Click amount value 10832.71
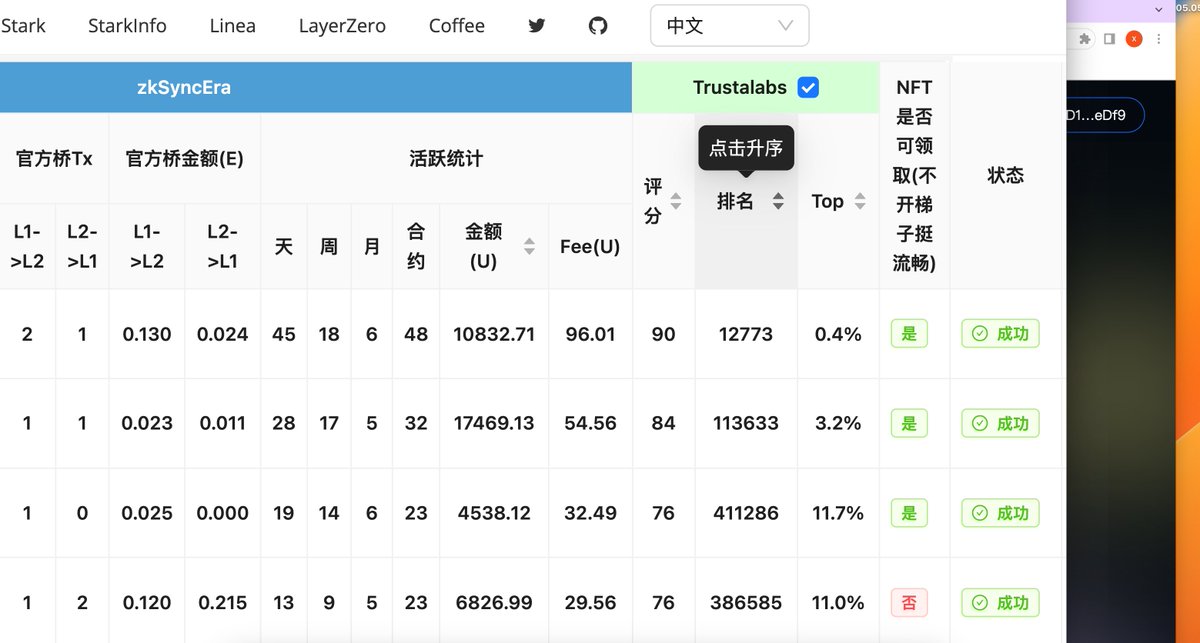This screenshot has height=643, width=1200. (x=493, y=334)
